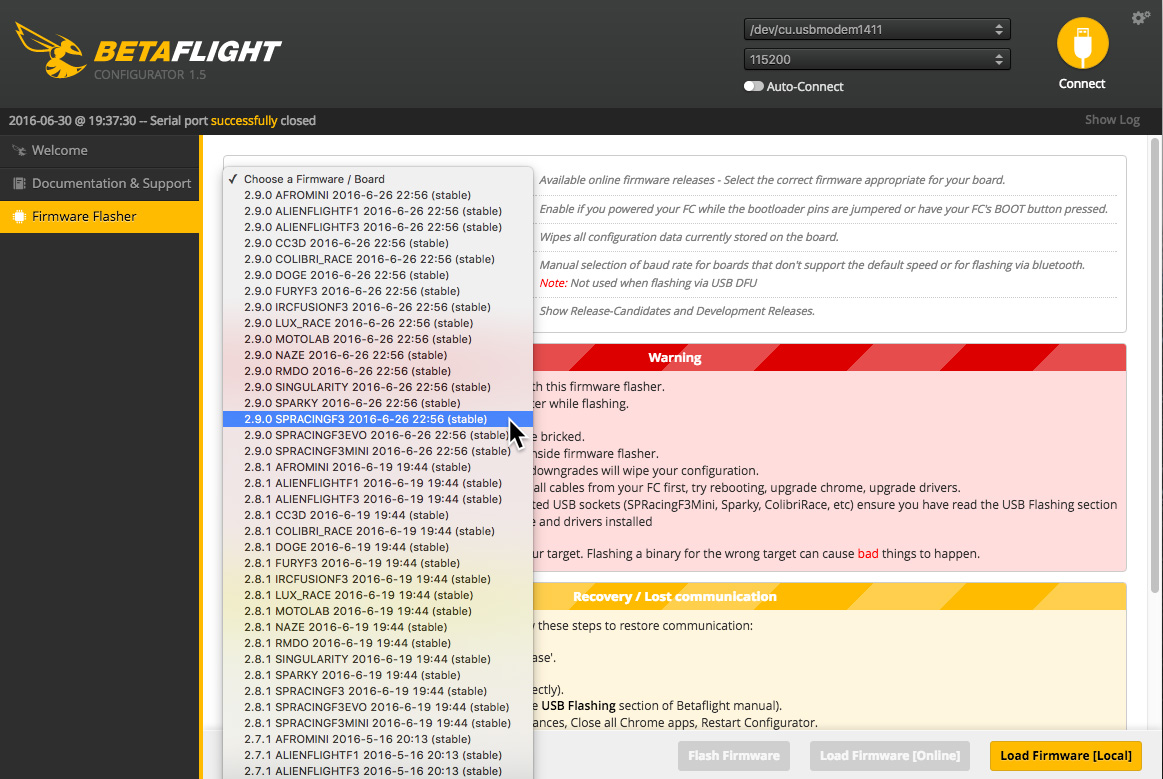Open the Welcome tab
1163x779 pixels.
pos(99,151)
